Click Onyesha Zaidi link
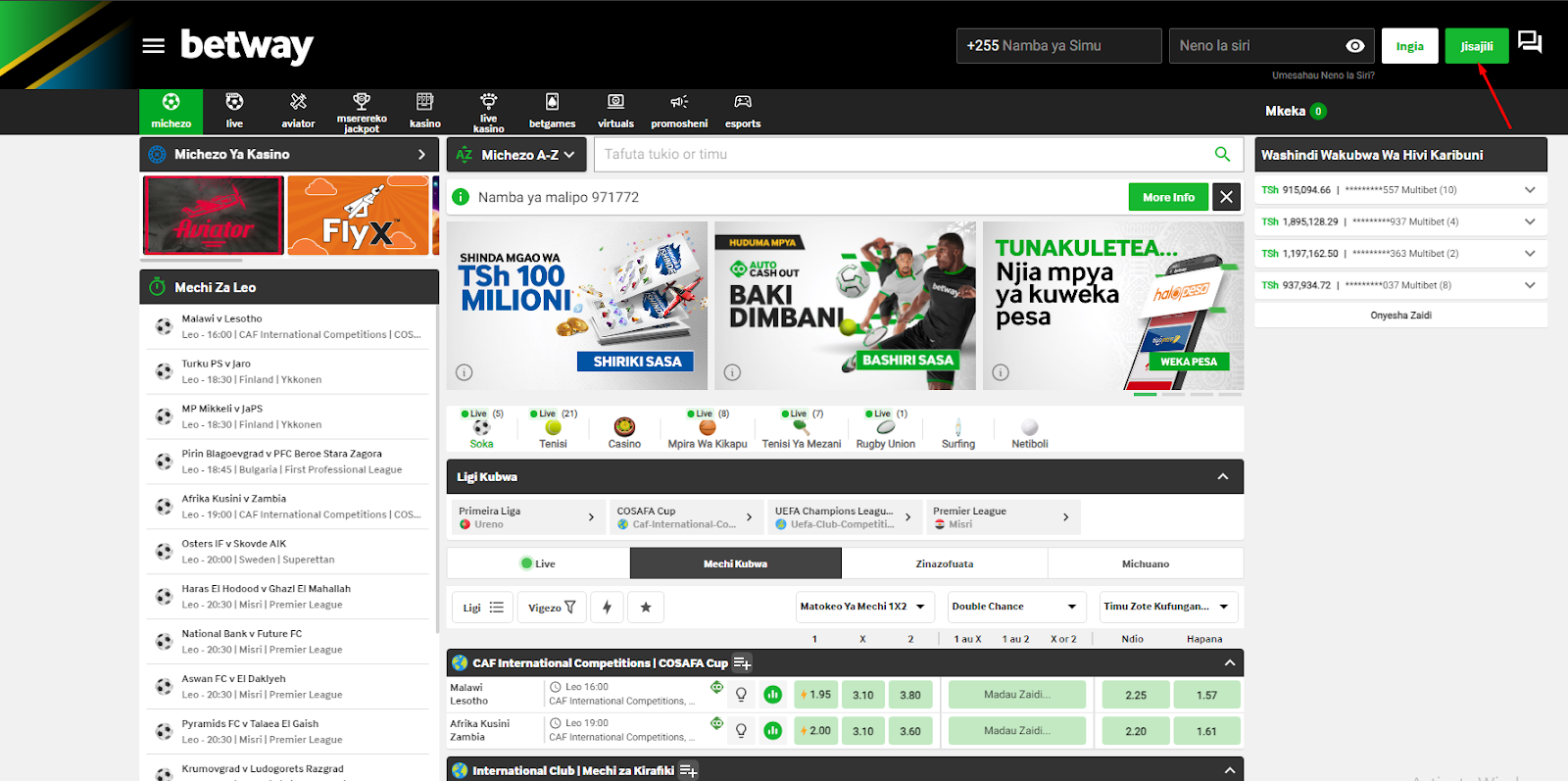 tap(1400, 316)
